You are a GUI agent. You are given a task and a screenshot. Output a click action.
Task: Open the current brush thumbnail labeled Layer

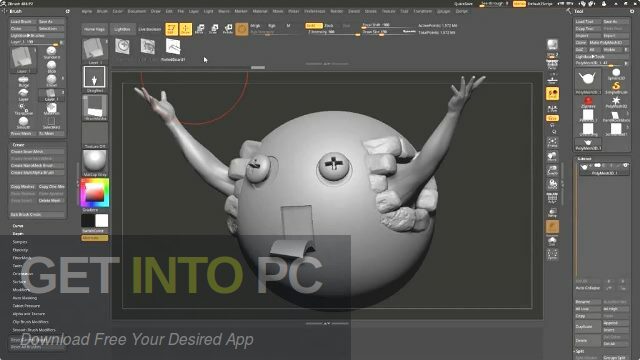click(95, 51)
